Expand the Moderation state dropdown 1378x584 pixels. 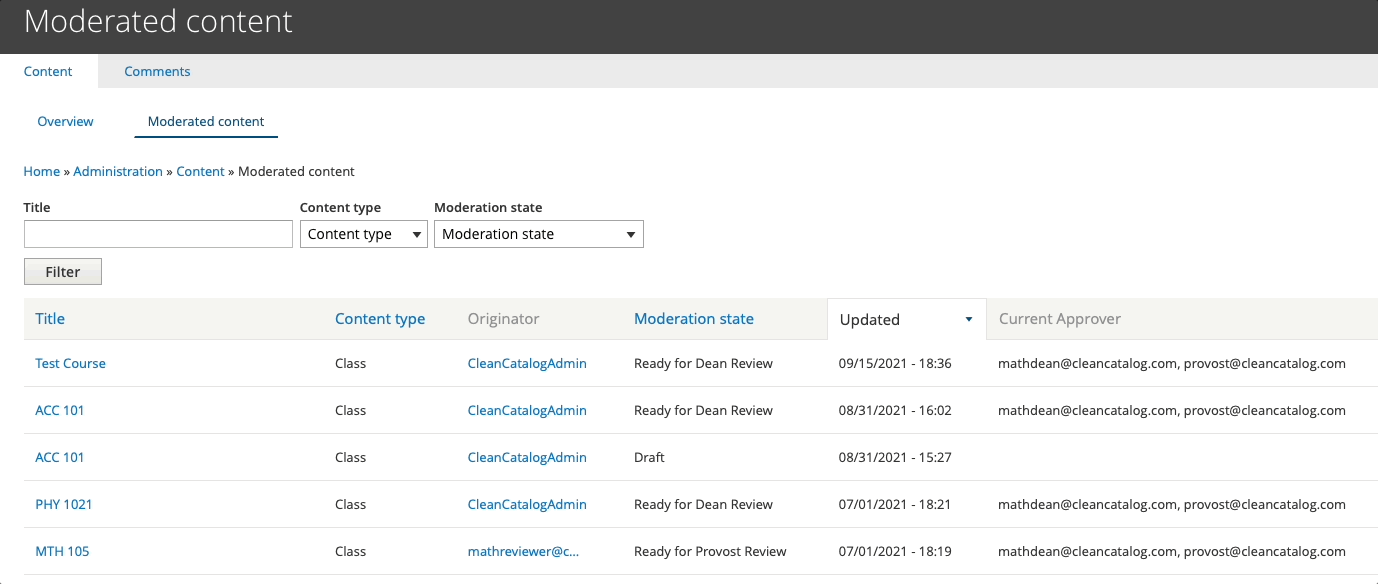click(538, 234)
